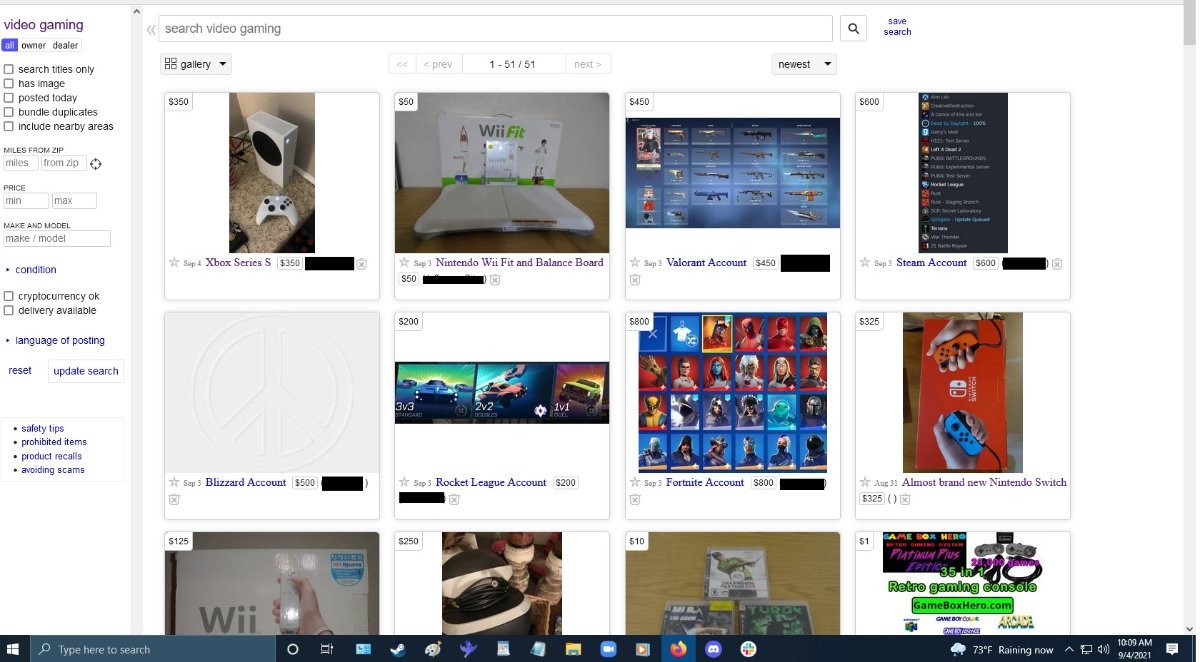Switch to dealer listings tab

(x=65, y=45)
